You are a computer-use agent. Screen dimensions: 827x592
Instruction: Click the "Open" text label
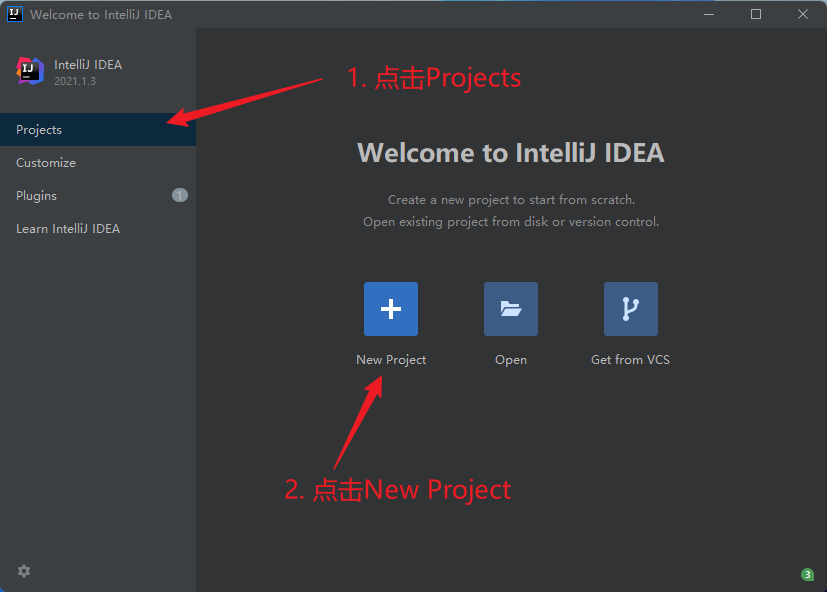(510, 360)
